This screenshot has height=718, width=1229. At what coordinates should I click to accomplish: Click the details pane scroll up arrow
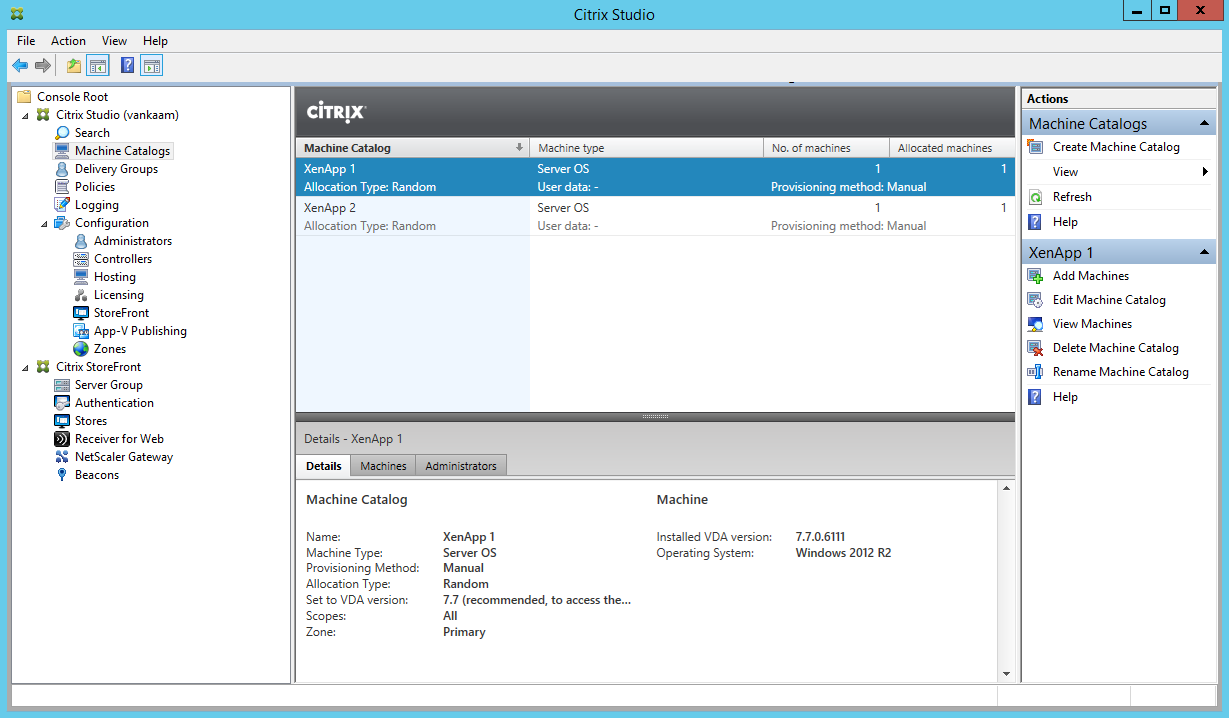[x=1007, y=489]
